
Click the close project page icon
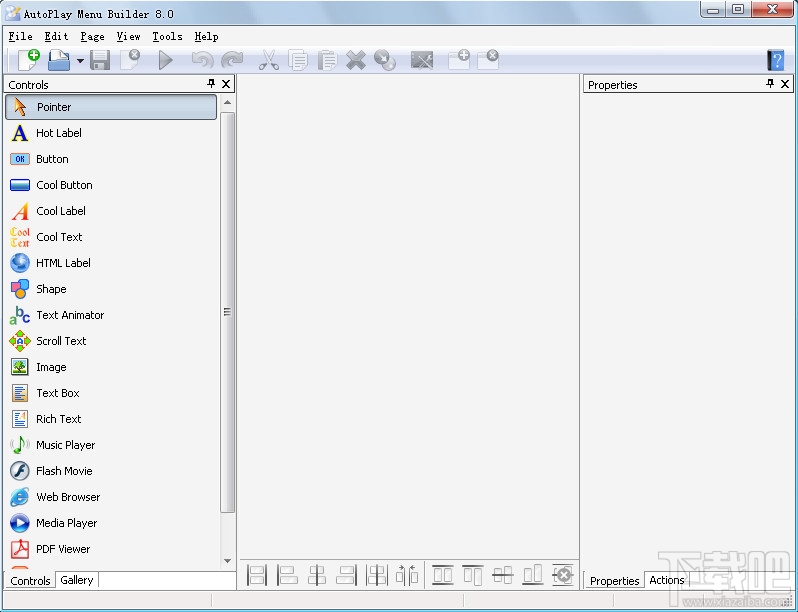(x=130, y=60)
